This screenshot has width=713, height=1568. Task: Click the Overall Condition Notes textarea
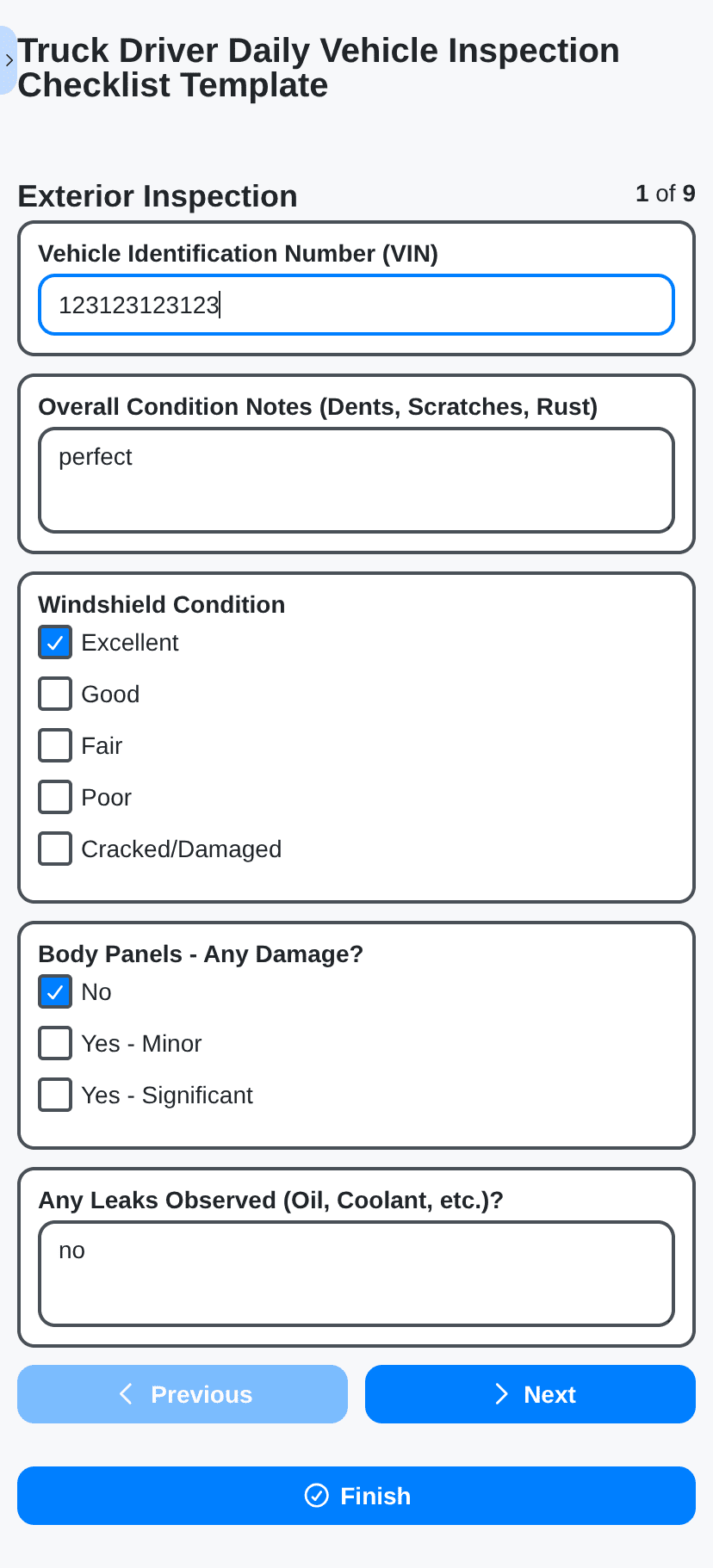(356, 480)
